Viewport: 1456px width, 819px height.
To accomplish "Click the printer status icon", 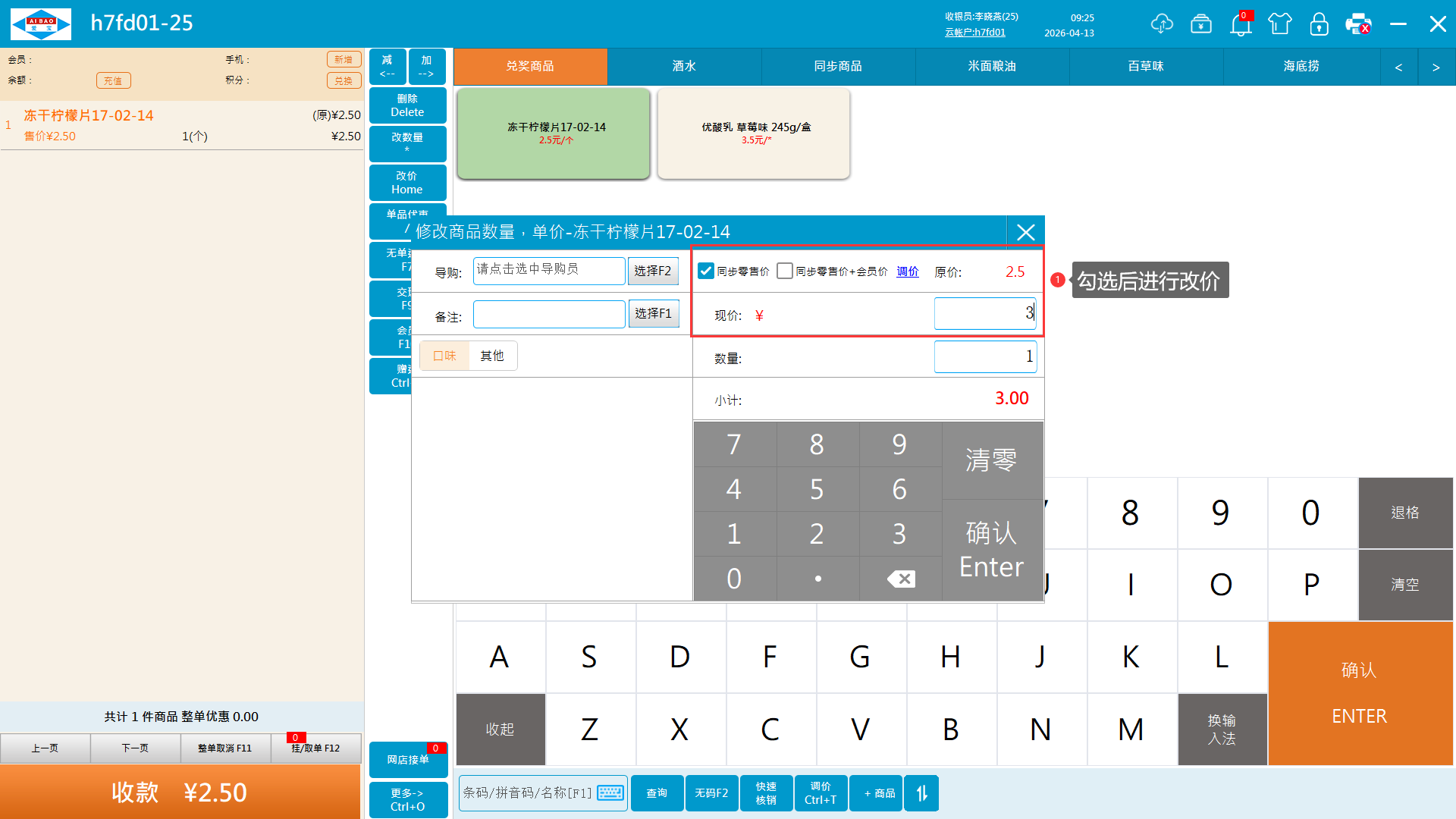I will (1357, 24).
